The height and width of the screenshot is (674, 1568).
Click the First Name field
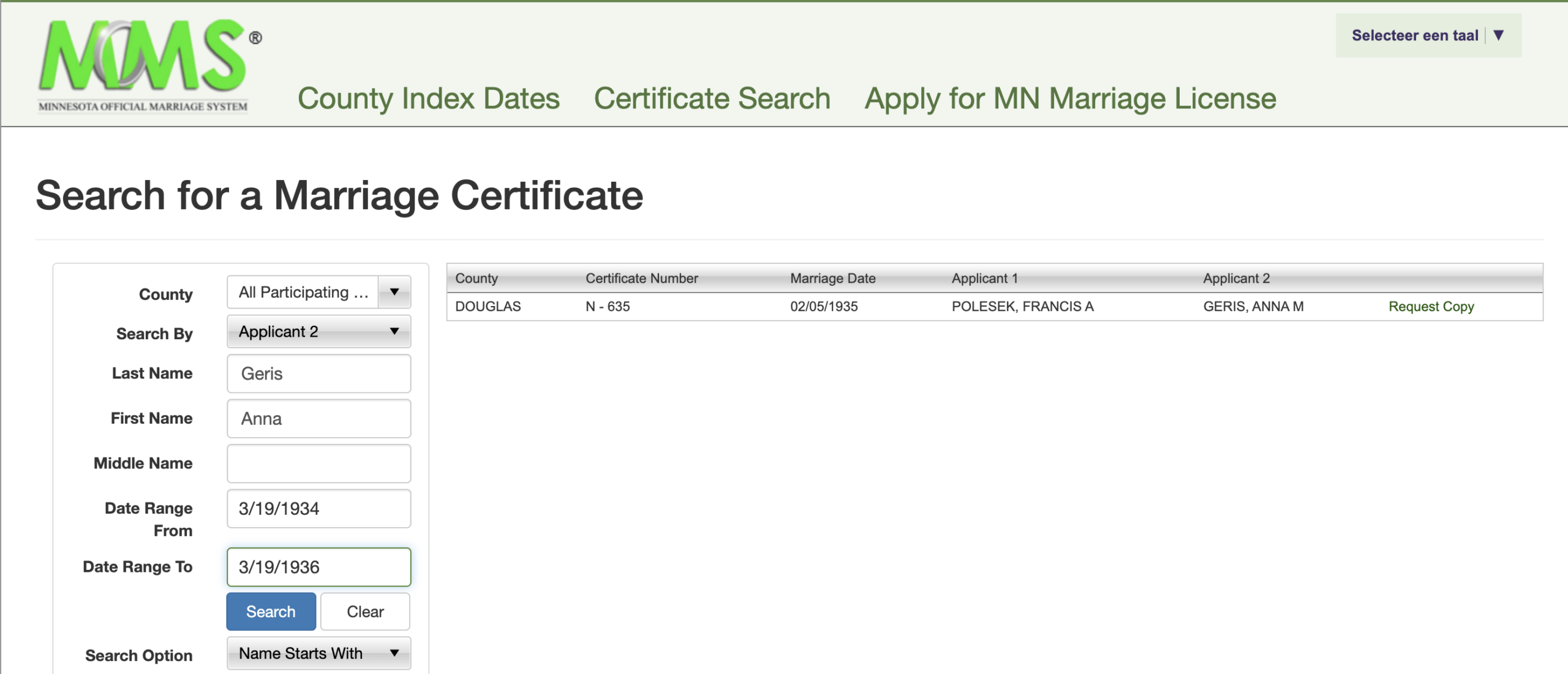pos(318,419)
